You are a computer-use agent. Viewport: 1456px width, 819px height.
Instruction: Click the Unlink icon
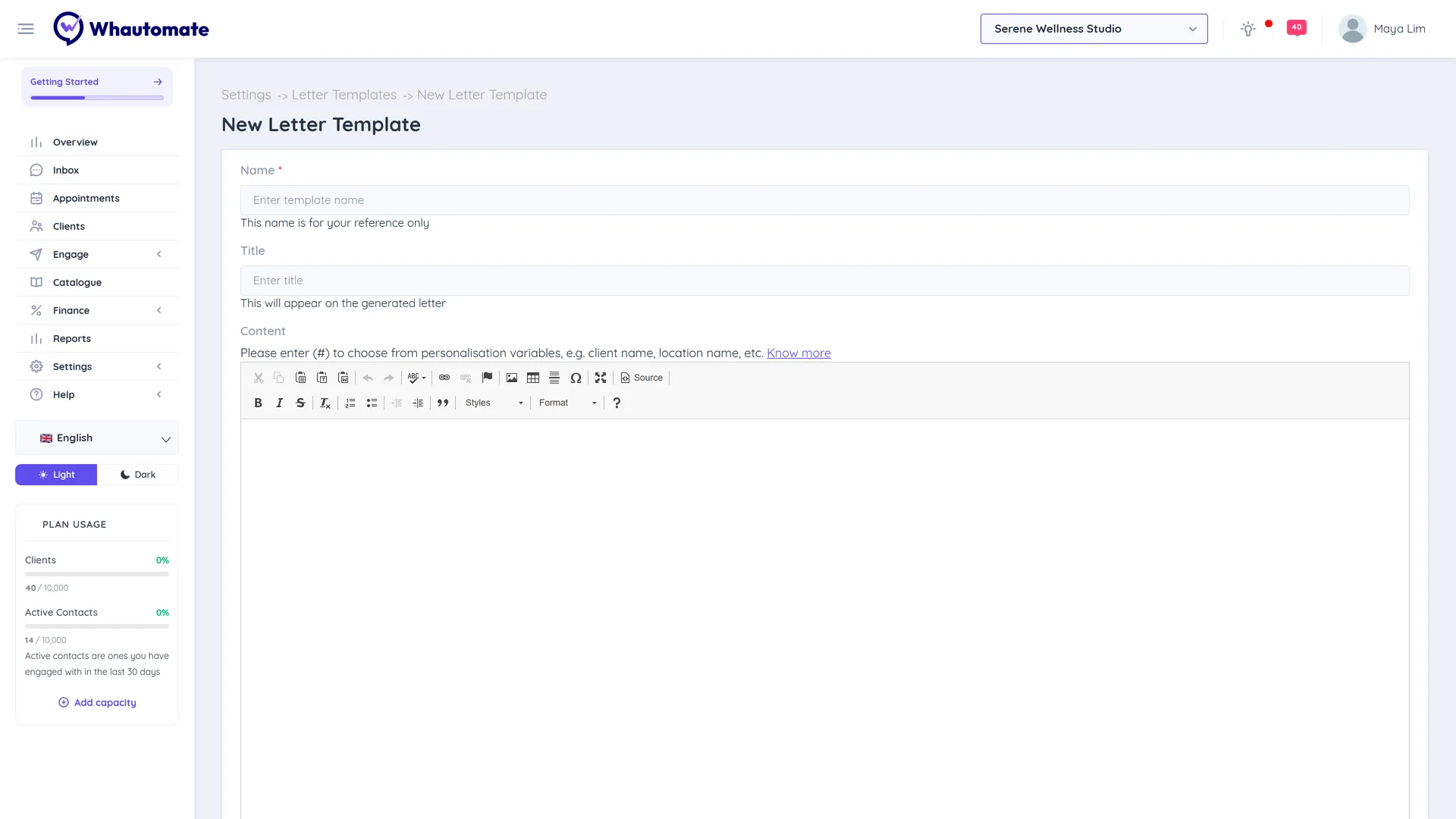tap(466, 378)
